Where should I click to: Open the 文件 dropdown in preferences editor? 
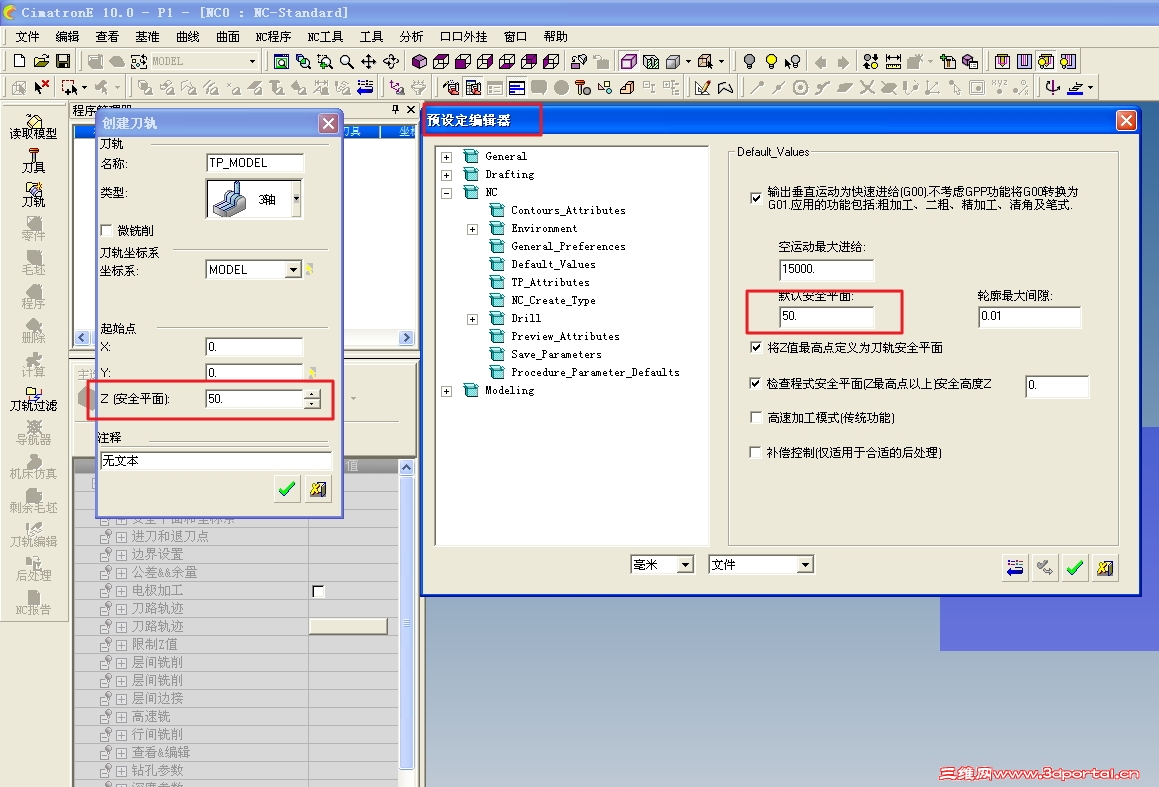tap(805, 565)
